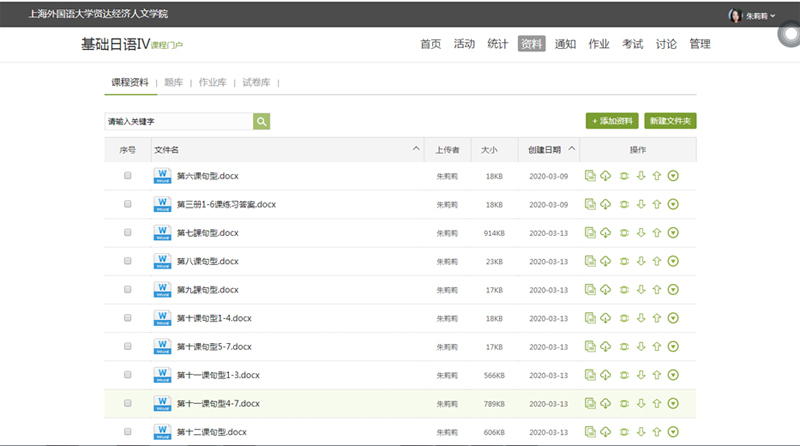Click copy icon for 第十课句型5-7.docx row
This screenshot has height=446, width=800.
(591, 347)
